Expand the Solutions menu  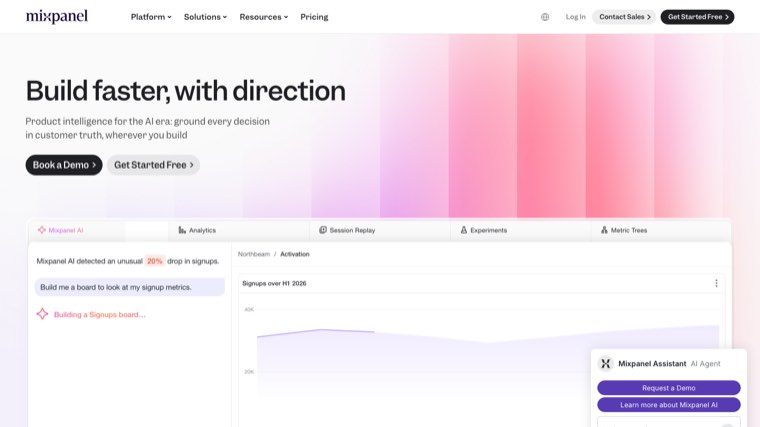[205, 17]
